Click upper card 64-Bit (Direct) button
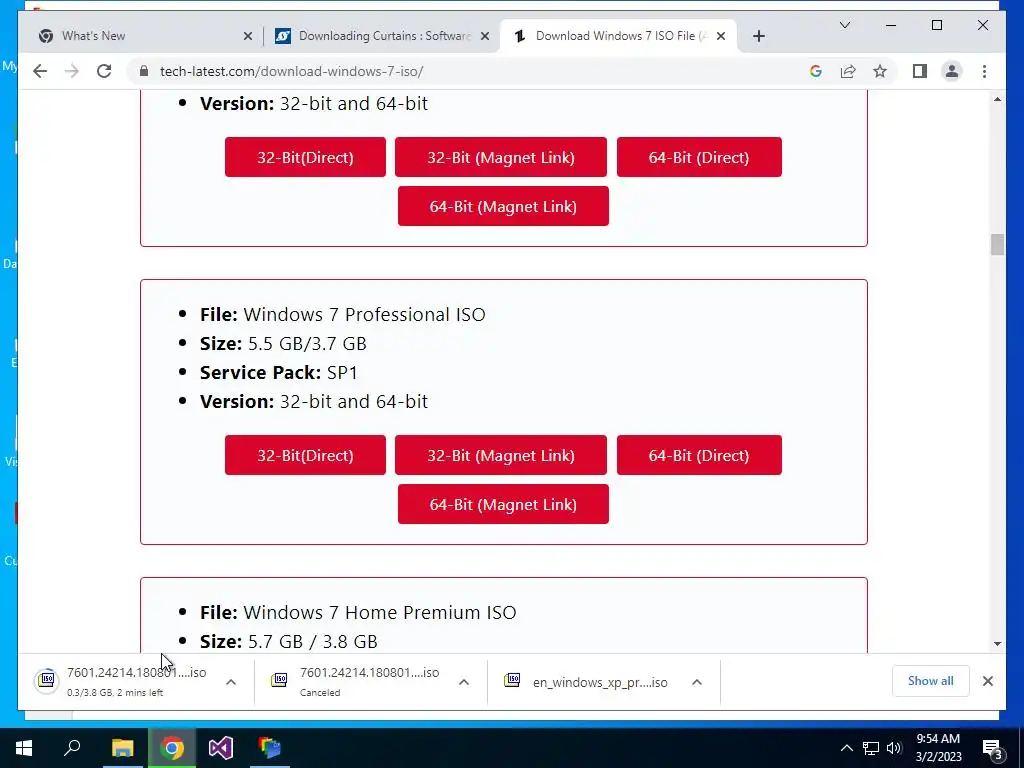 tap(699, 157)
